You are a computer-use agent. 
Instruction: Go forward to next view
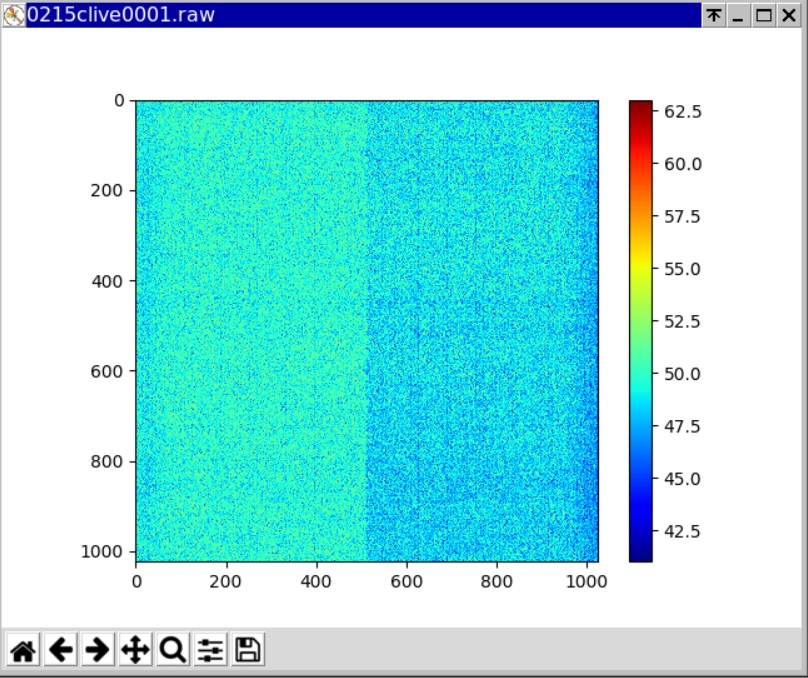tap(98, 650)
